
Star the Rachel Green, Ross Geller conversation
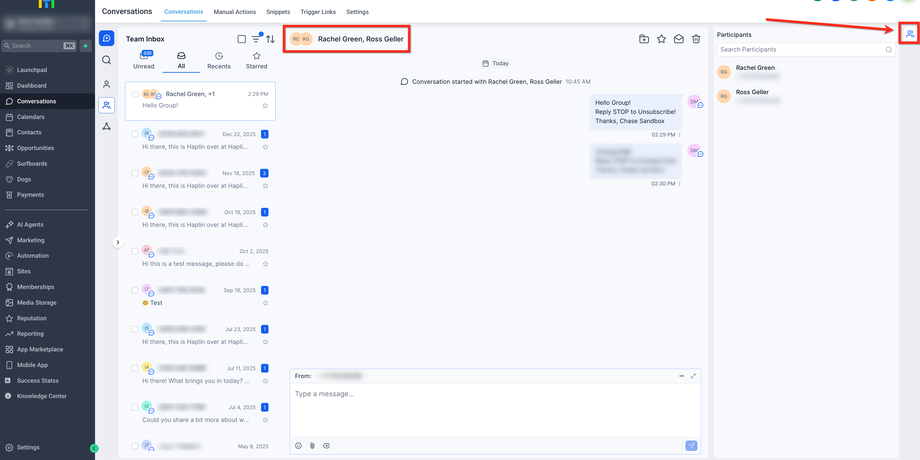661,39
